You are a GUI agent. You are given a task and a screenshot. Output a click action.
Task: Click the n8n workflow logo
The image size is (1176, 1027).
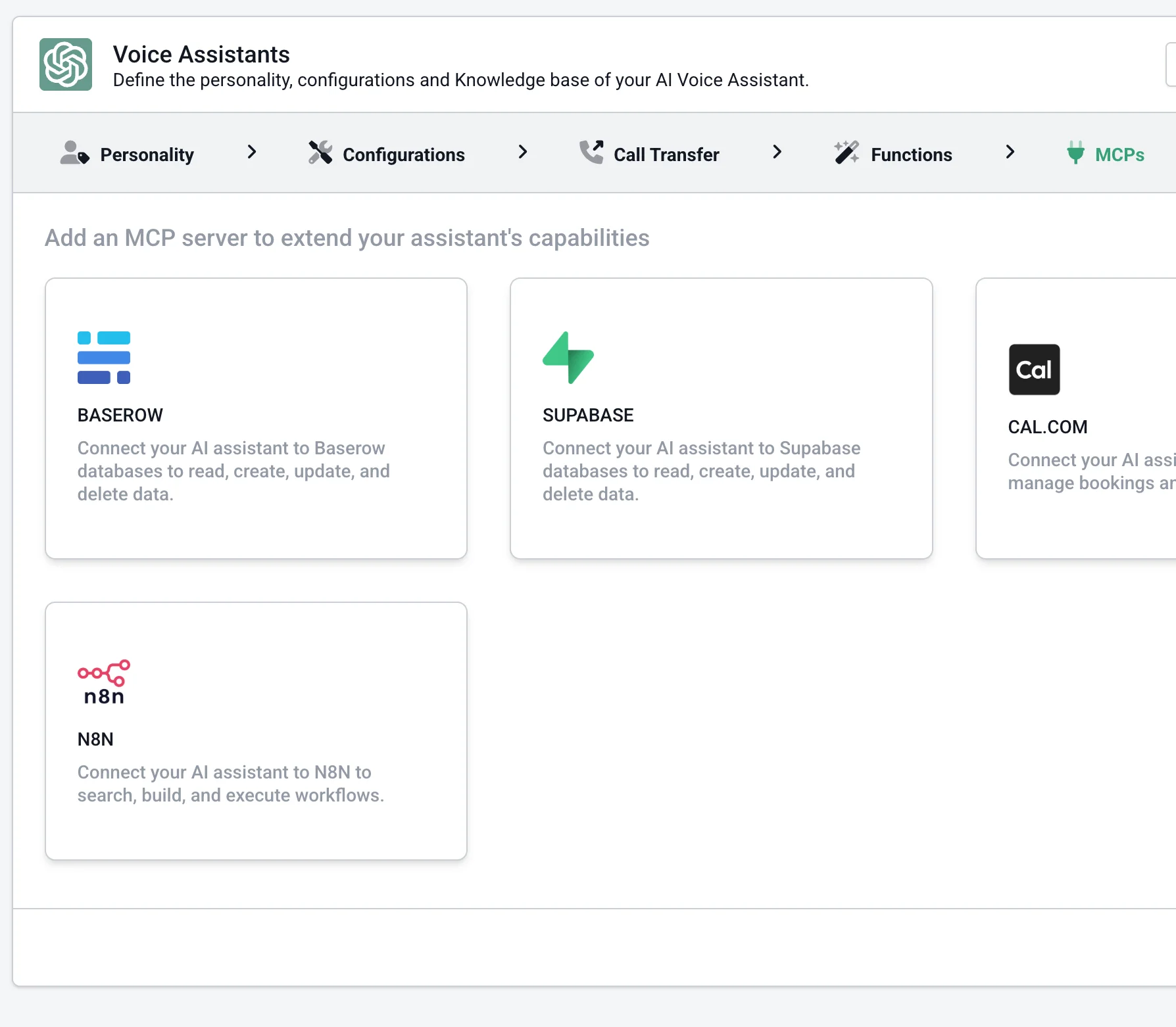tap(104, 682)
